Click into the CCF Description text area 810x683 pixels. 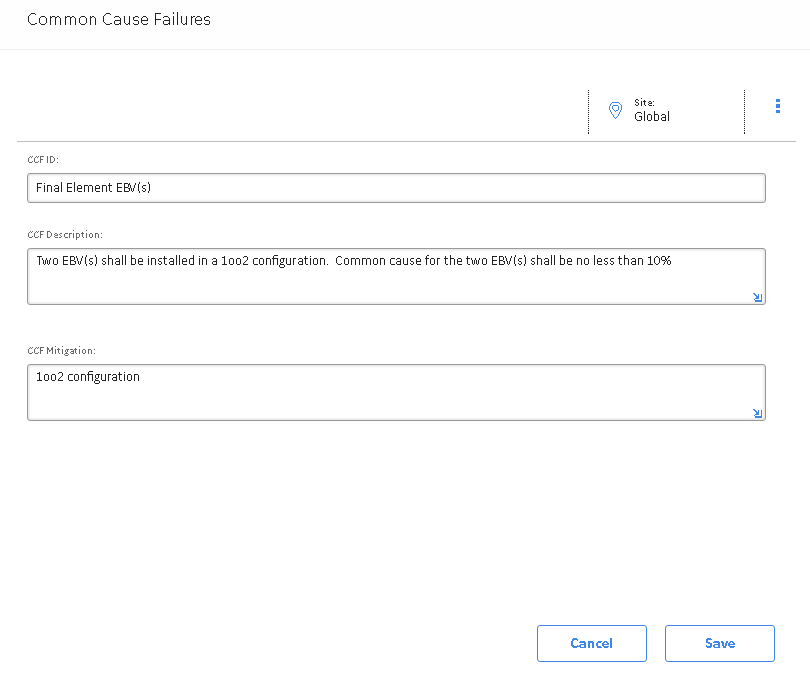[396, 276]
